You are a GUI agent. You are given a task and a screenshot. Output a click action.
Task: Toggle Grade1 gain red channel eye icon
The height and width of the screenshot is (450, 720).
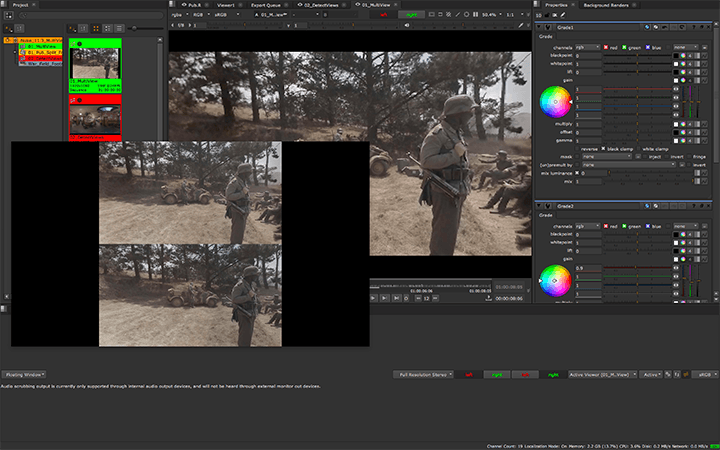click(x=675, y=89)
